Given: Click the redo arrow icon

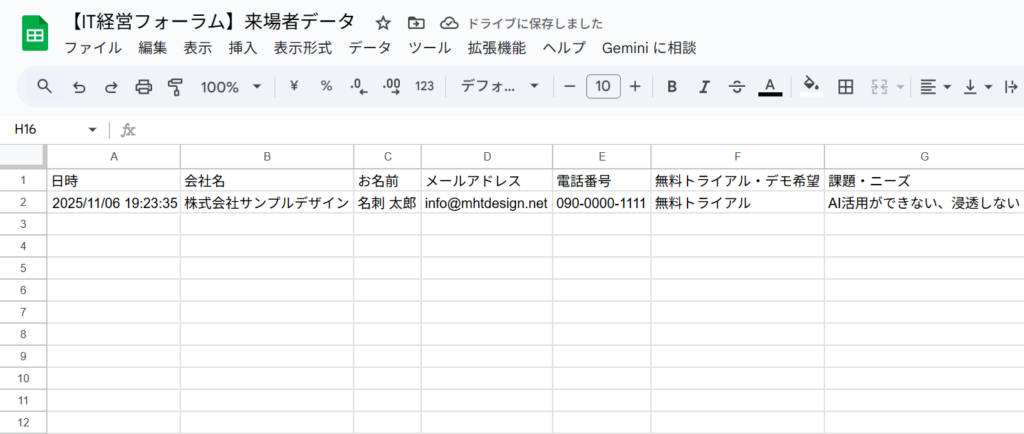Looking at the screenshot, I should pyautogui.click(x=111, y=87).
